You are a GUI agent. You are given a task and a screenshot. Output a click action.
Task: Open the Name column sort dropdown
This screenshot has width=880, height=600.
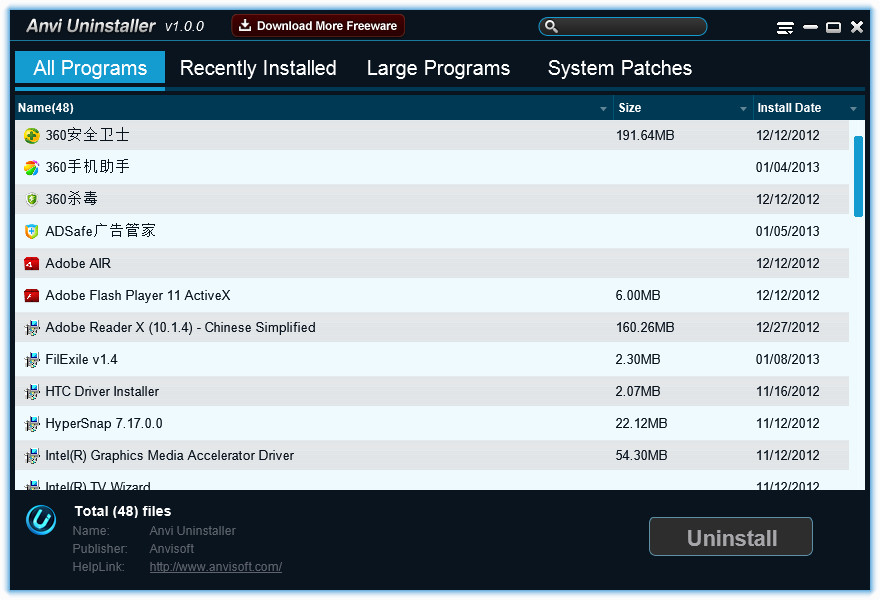pos(603,108)
